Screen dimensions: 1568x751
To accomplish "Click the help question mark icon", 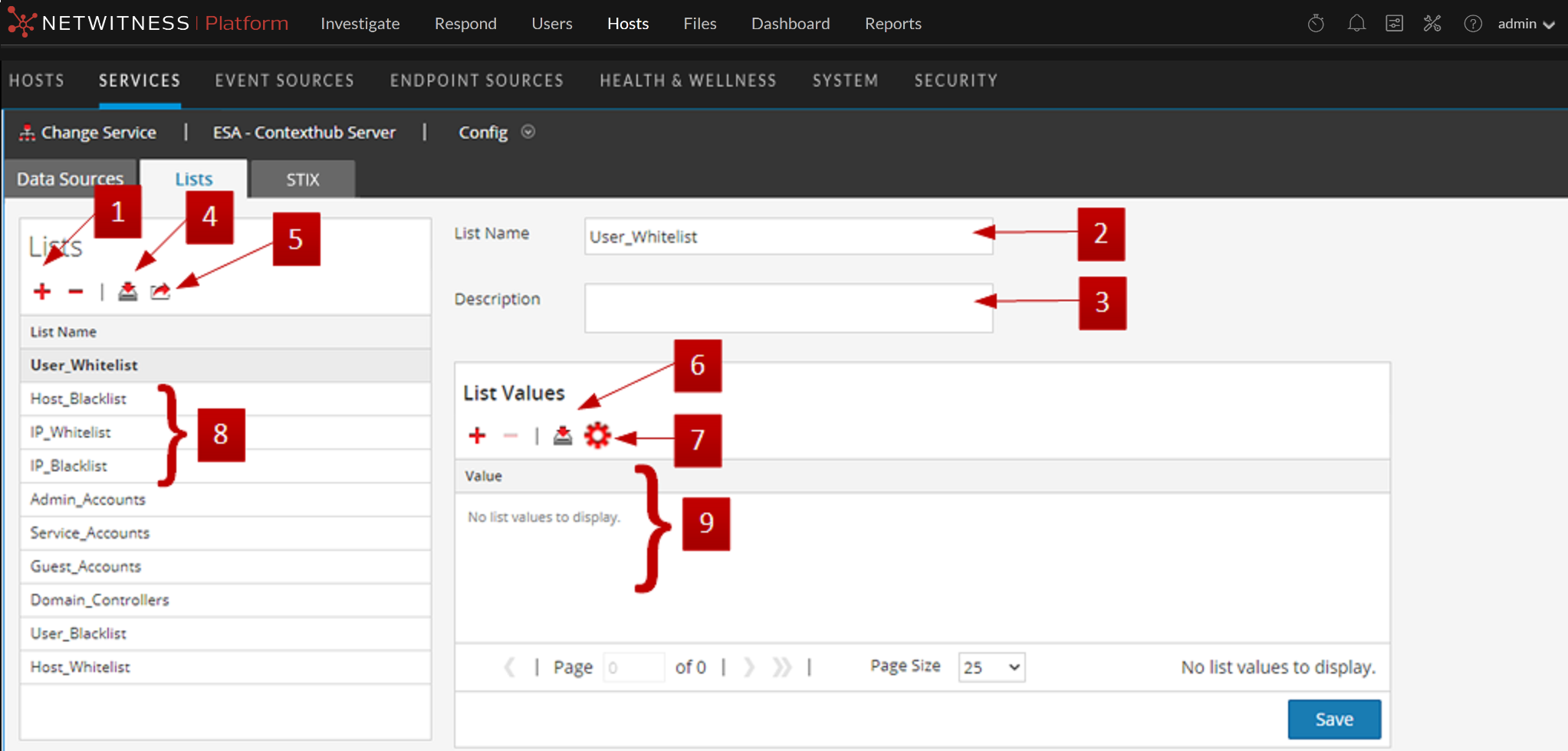I will 1472,24.
